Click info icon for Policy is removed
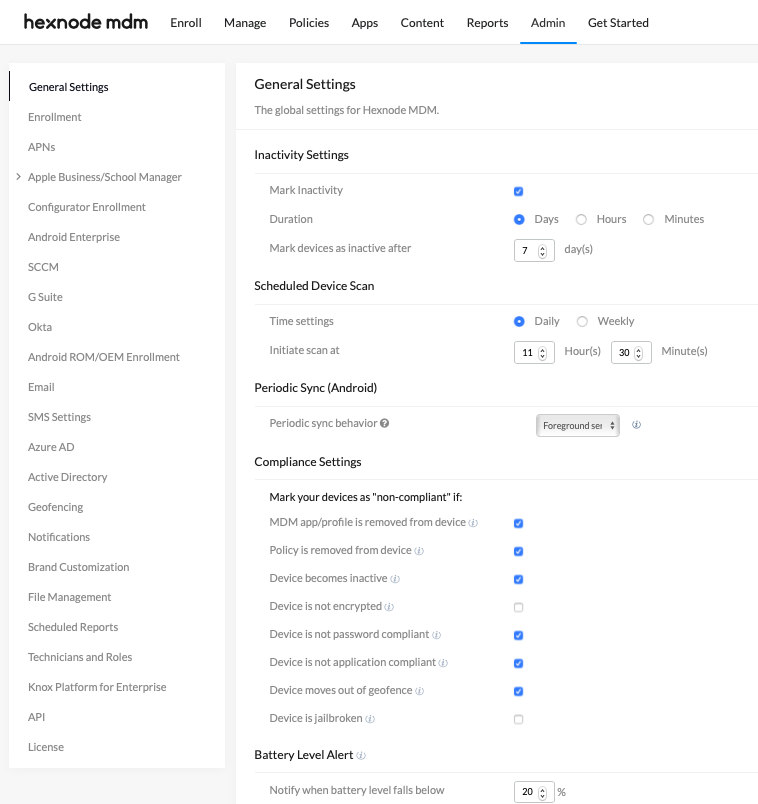Screen dimensions: 758x804 pos(419,551)
